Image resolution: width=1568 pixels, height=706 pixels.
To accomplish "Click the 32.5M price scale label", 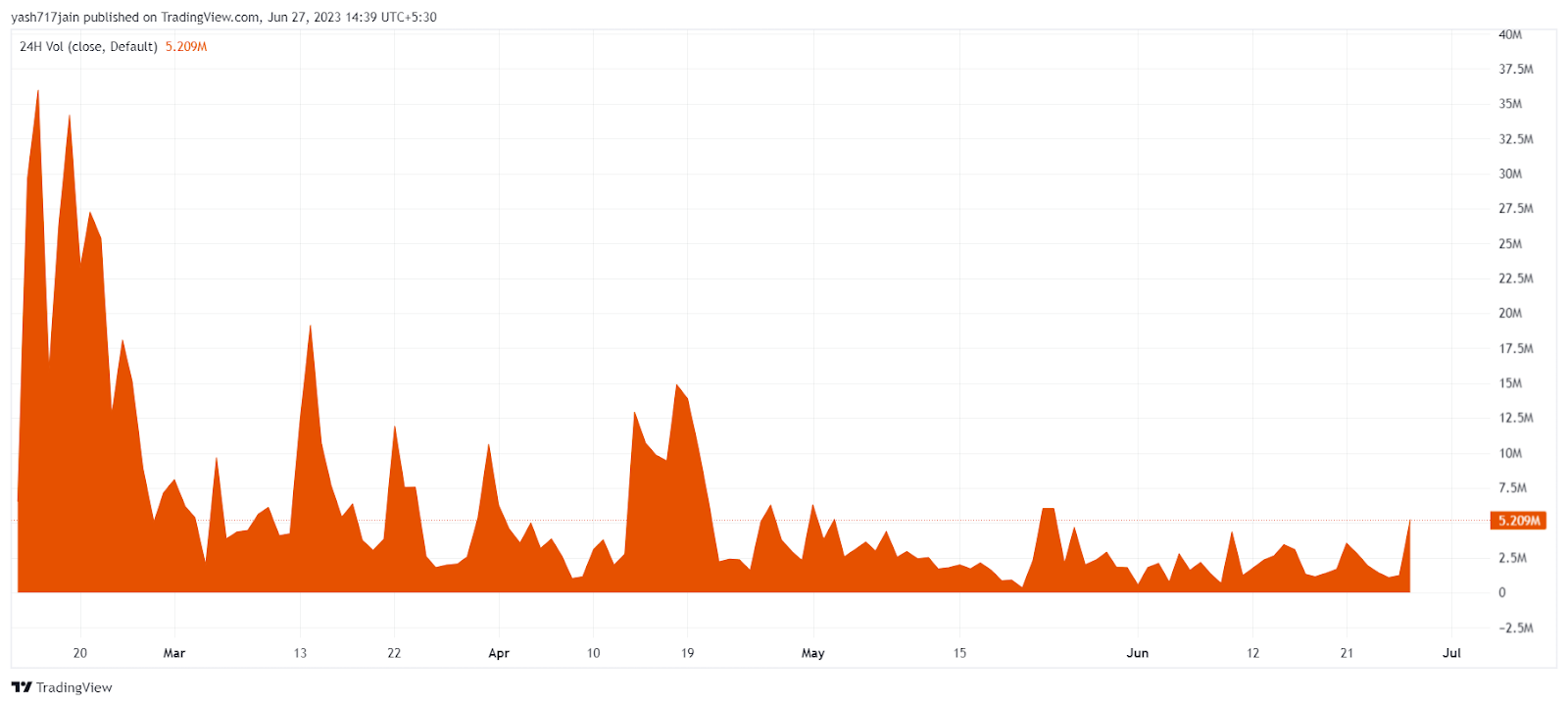I will pyautogui.click(x=1515, y=139).
